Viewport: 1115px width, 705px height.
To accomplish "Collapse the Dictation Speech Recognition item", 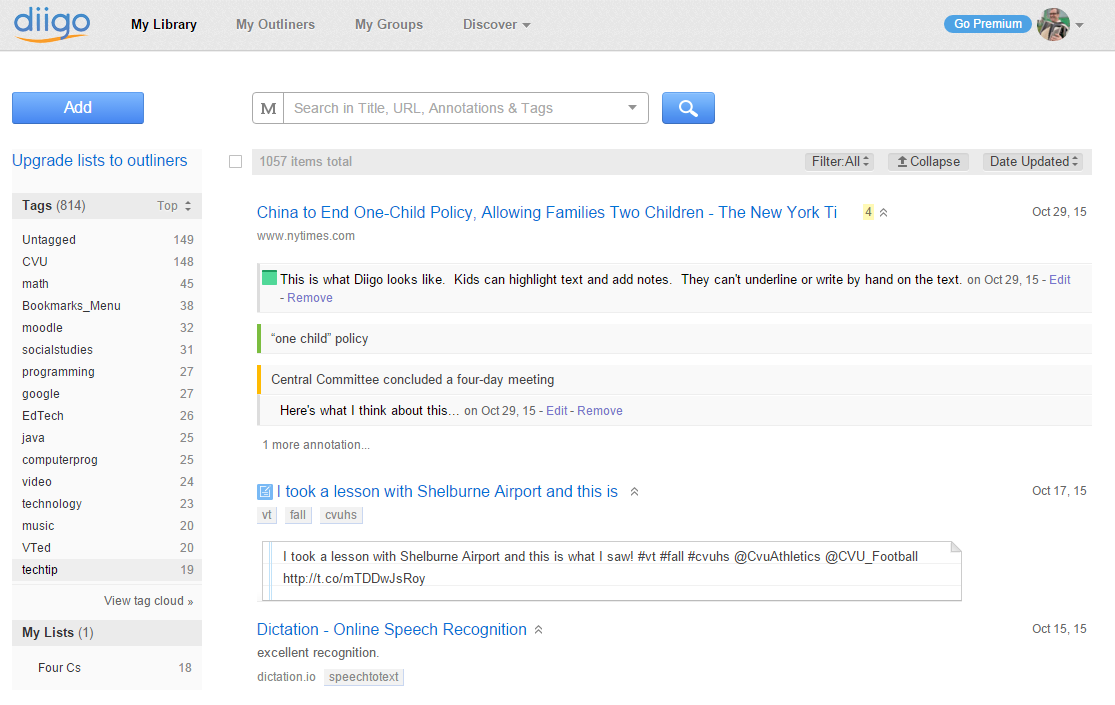I will (538, 630).
